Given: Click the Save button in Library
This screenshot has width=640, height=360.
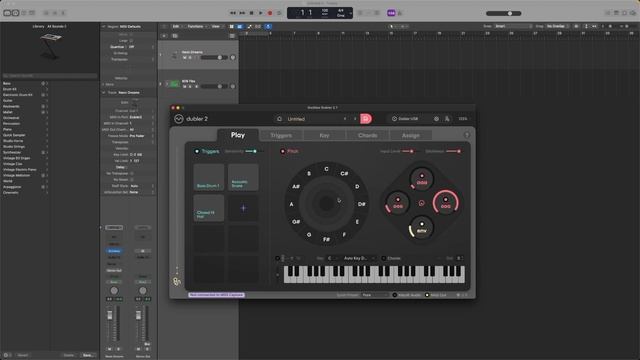Looking at the screenshot, I should 87,355.
